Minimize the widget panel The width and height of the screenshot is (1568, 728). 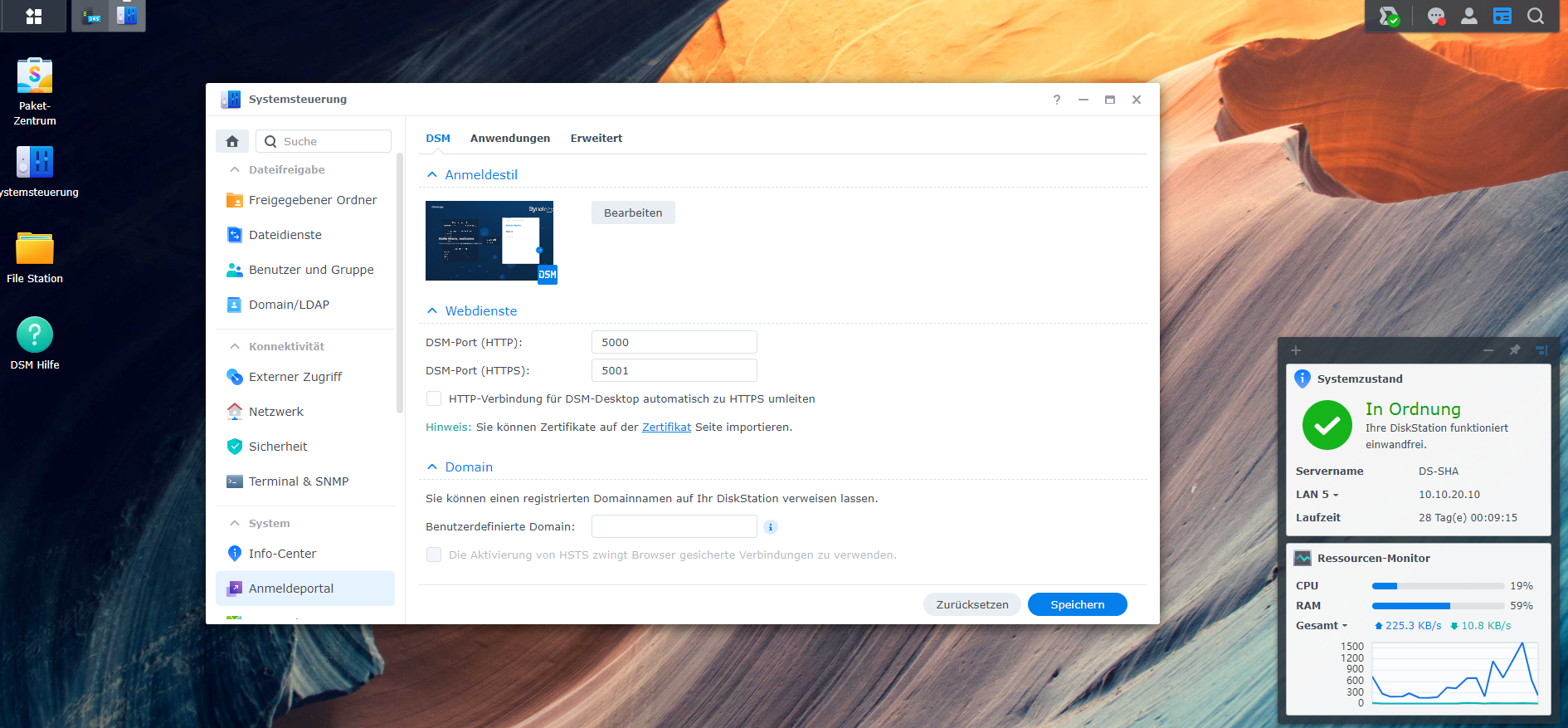pos(1488,350)
